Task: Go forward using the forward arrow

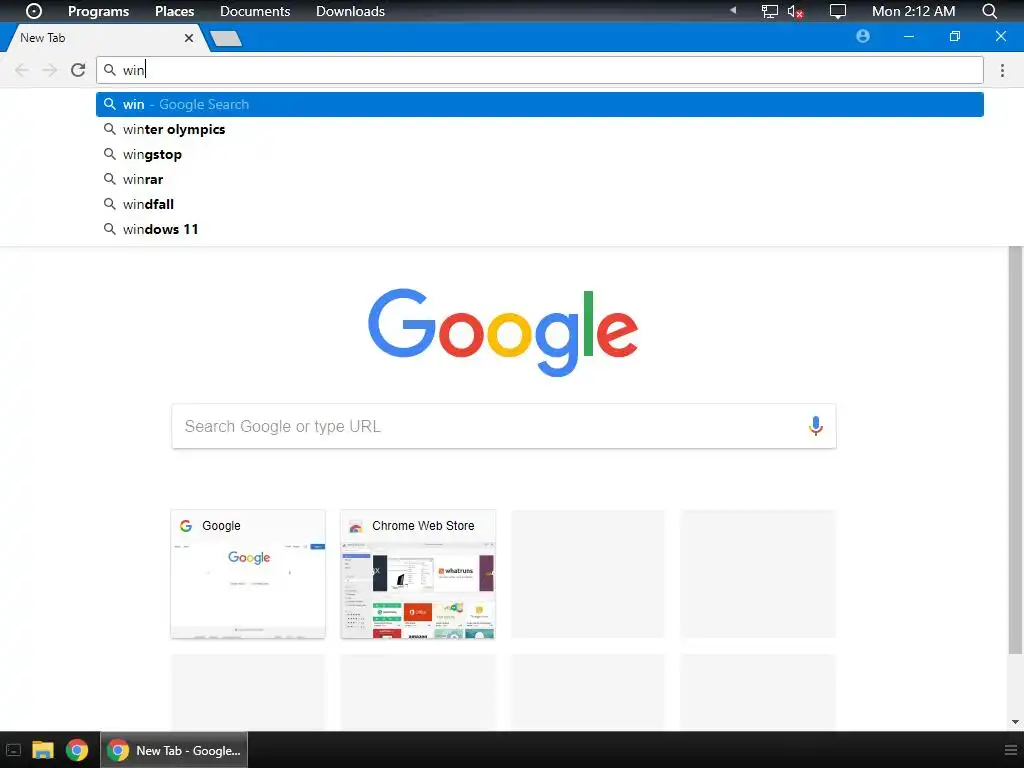Action: [x=50, y=70]
